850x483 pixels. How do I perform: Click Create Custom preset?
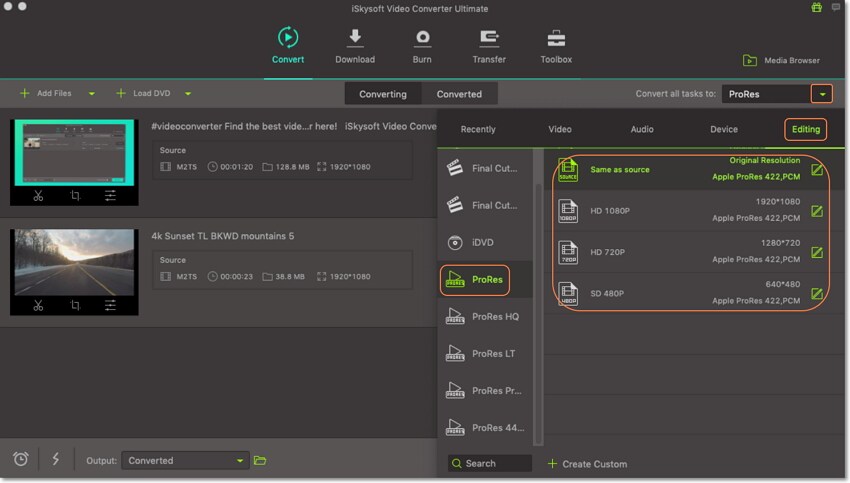pos(588,464)
